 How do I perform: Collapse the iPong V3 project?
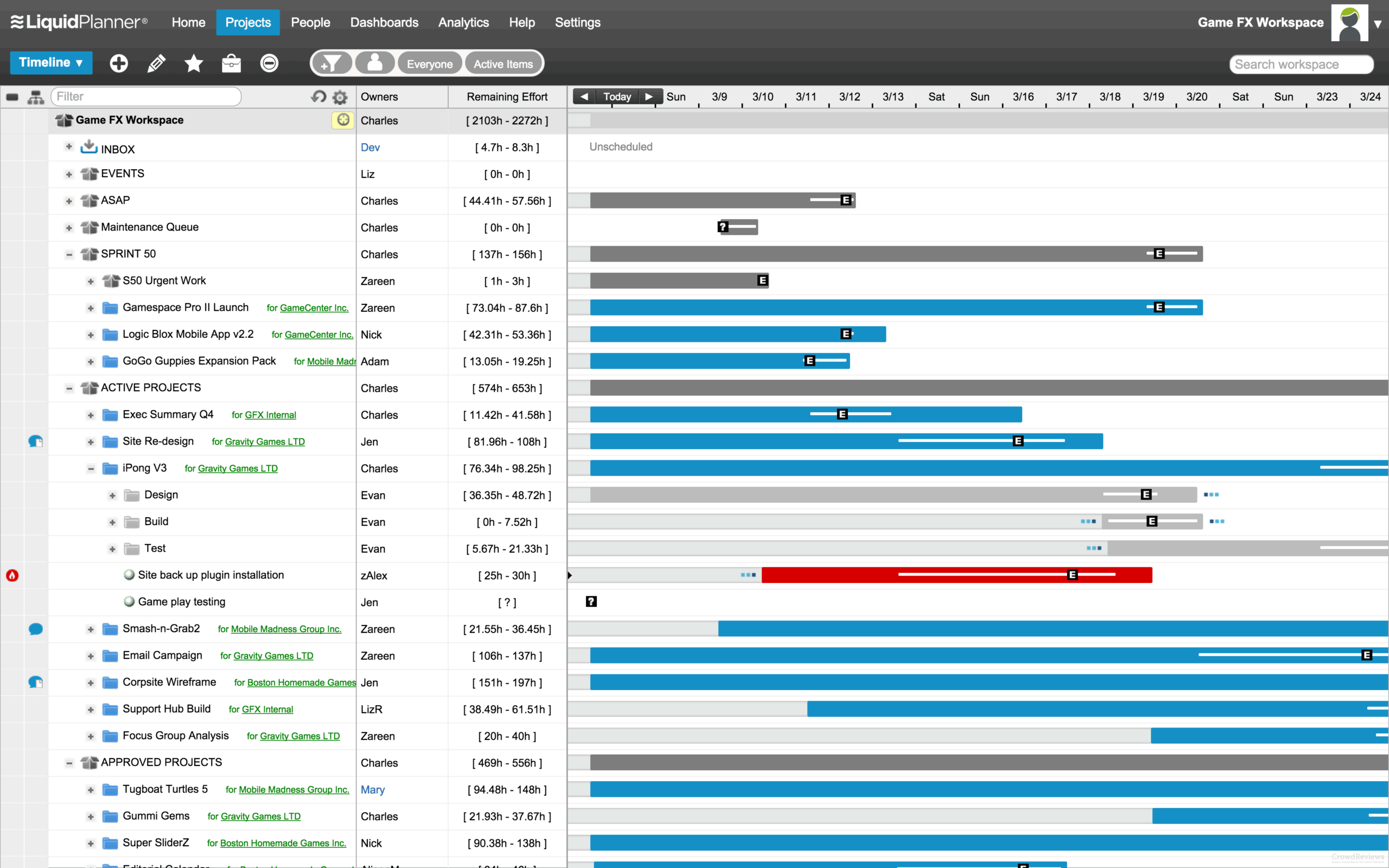(x=91, y=468)
